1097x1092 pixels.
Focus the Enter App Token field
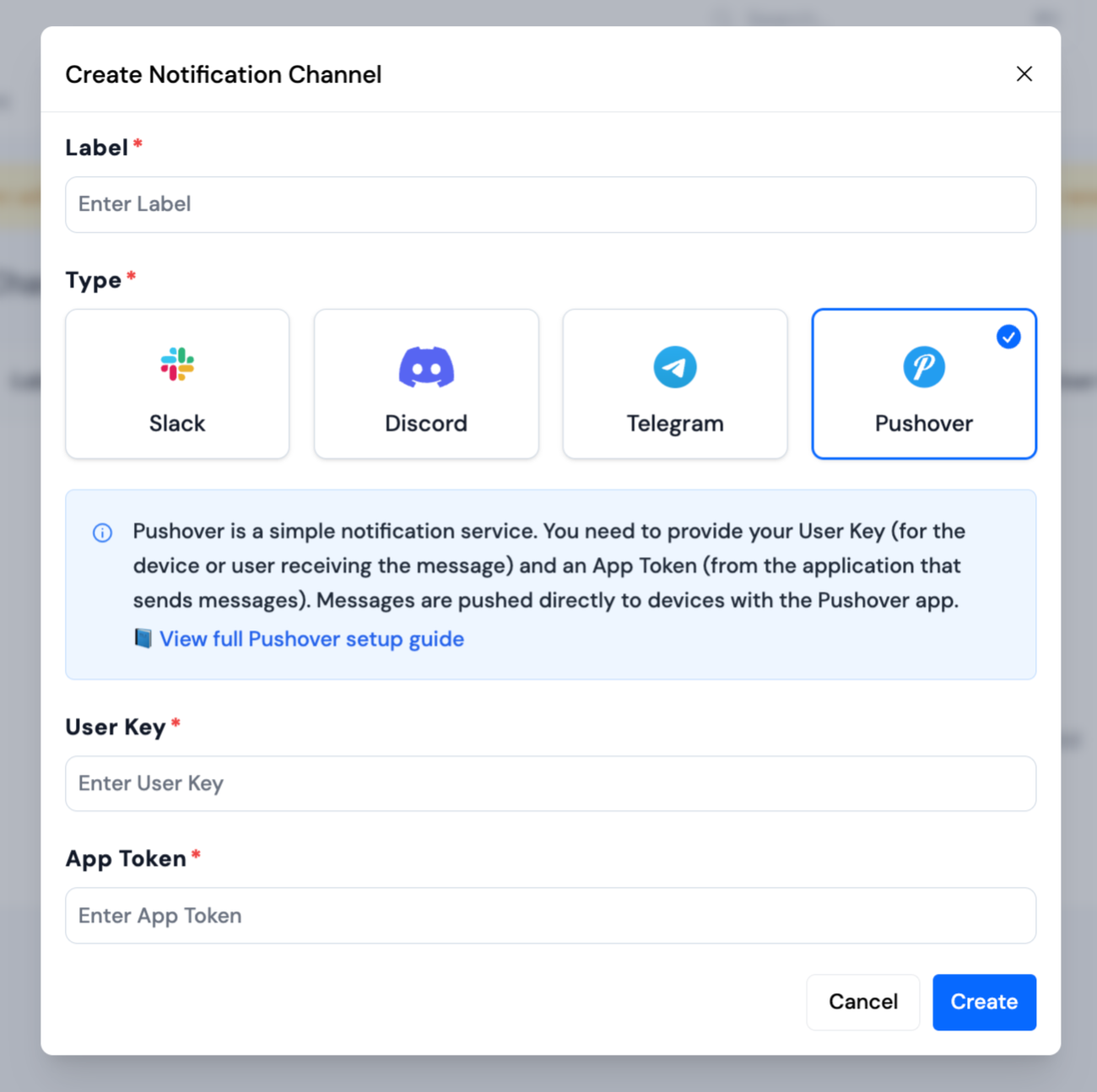(x=550, y=916)
